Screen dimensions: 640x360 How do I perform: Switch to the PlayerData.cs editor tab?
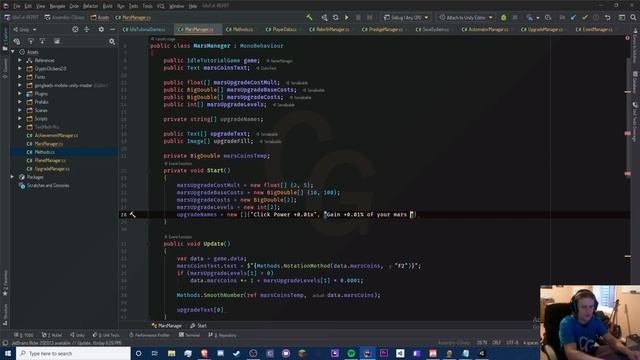281,29
